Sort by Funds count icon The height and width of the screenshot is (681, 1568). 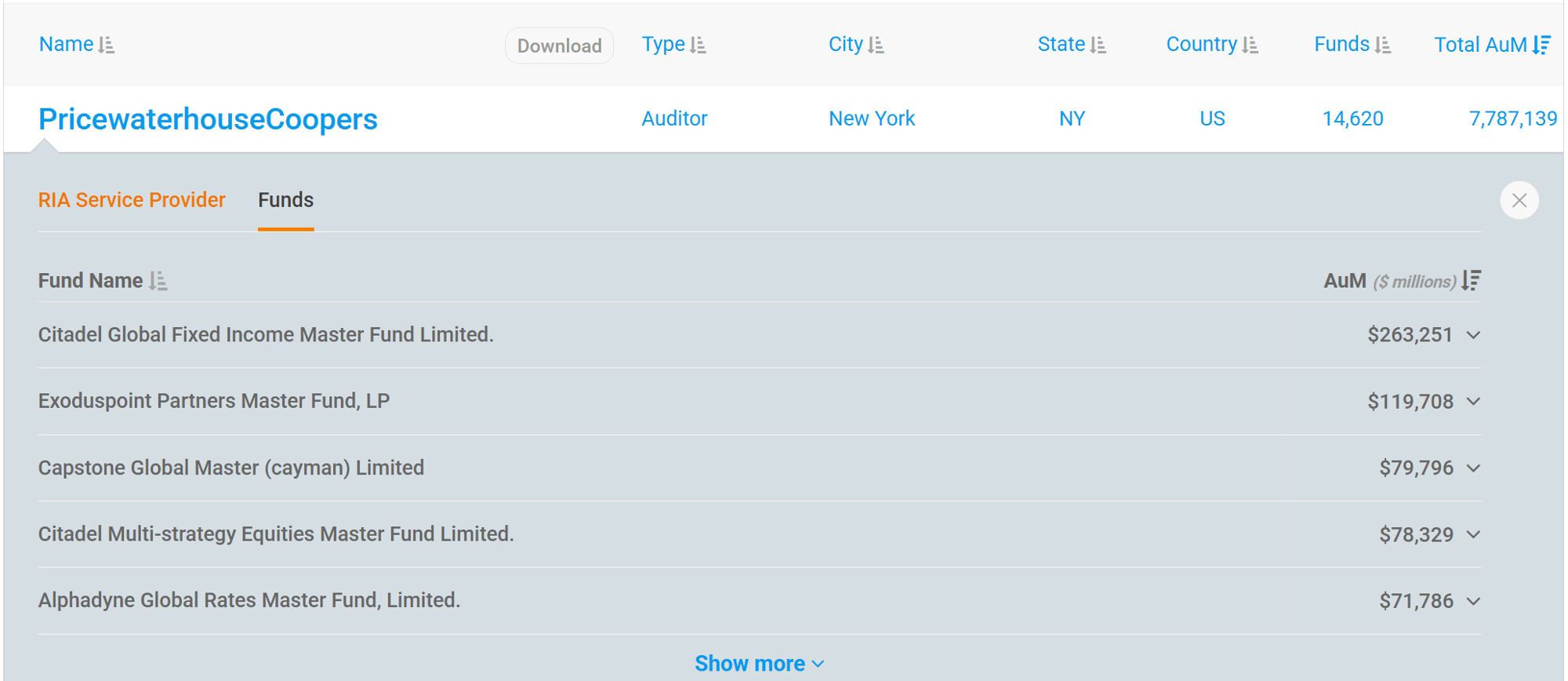tap(1383, 46)
